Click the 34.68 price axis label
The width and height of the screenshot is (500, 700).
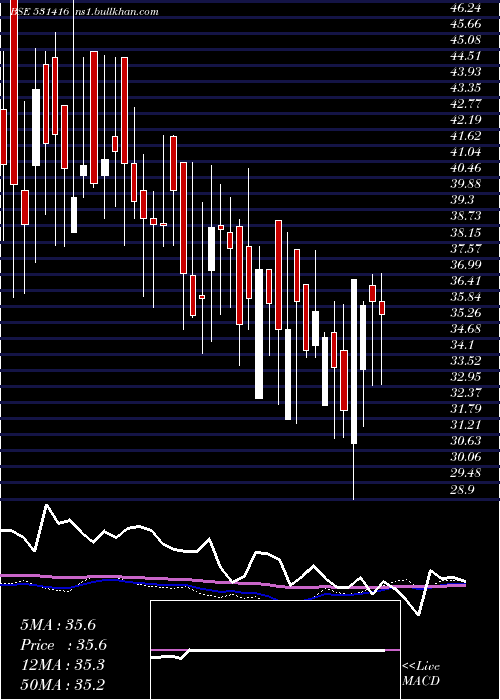tap(465, 329)
